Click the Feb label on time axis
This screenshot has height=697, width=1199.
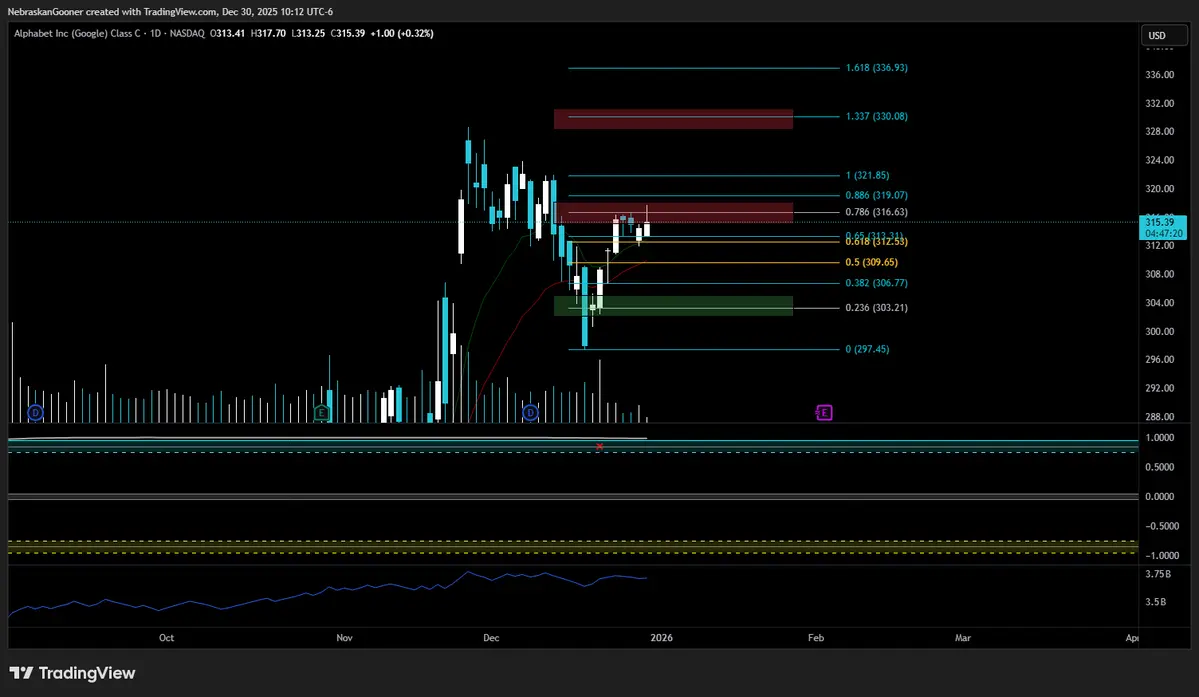816,637
